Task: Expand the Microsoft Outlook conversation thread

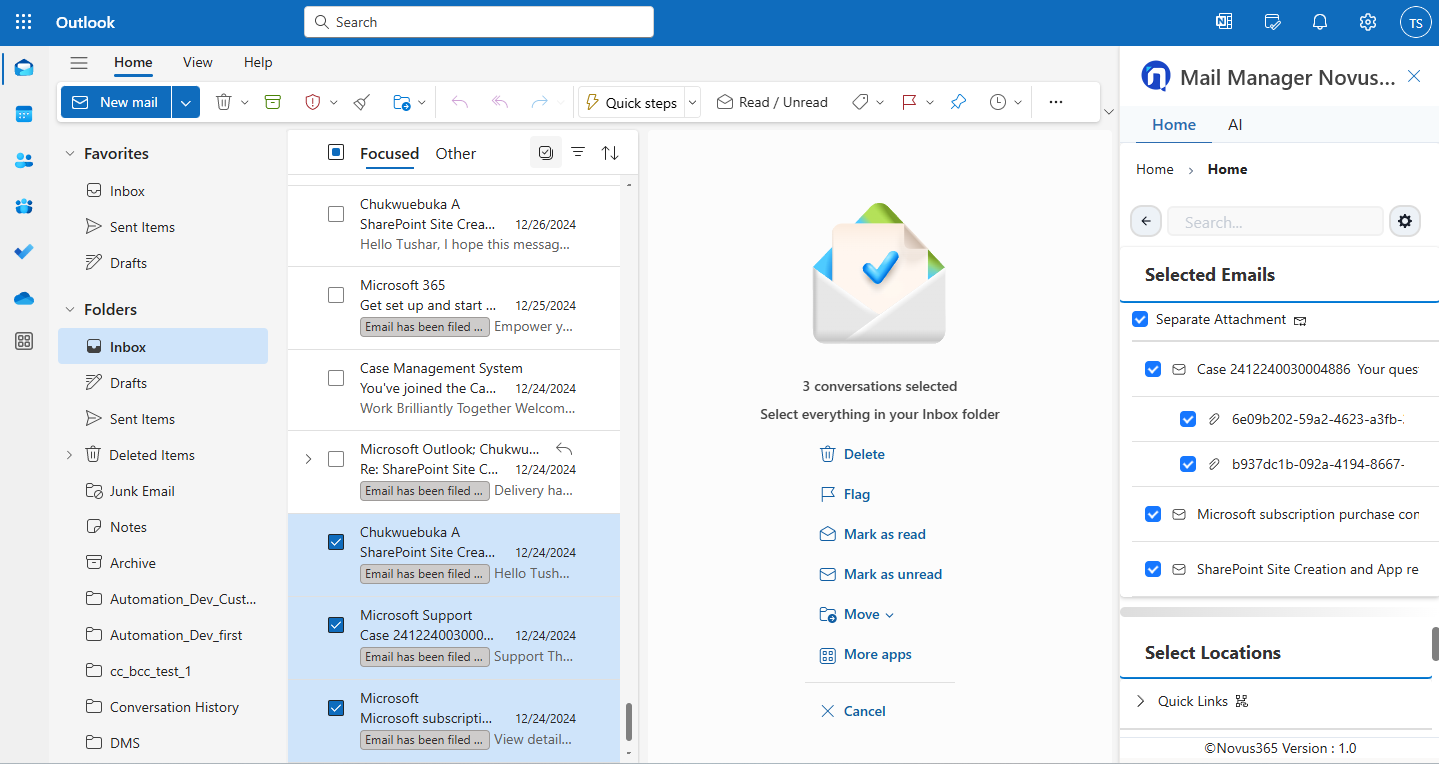Action: [x=308, y=459]
